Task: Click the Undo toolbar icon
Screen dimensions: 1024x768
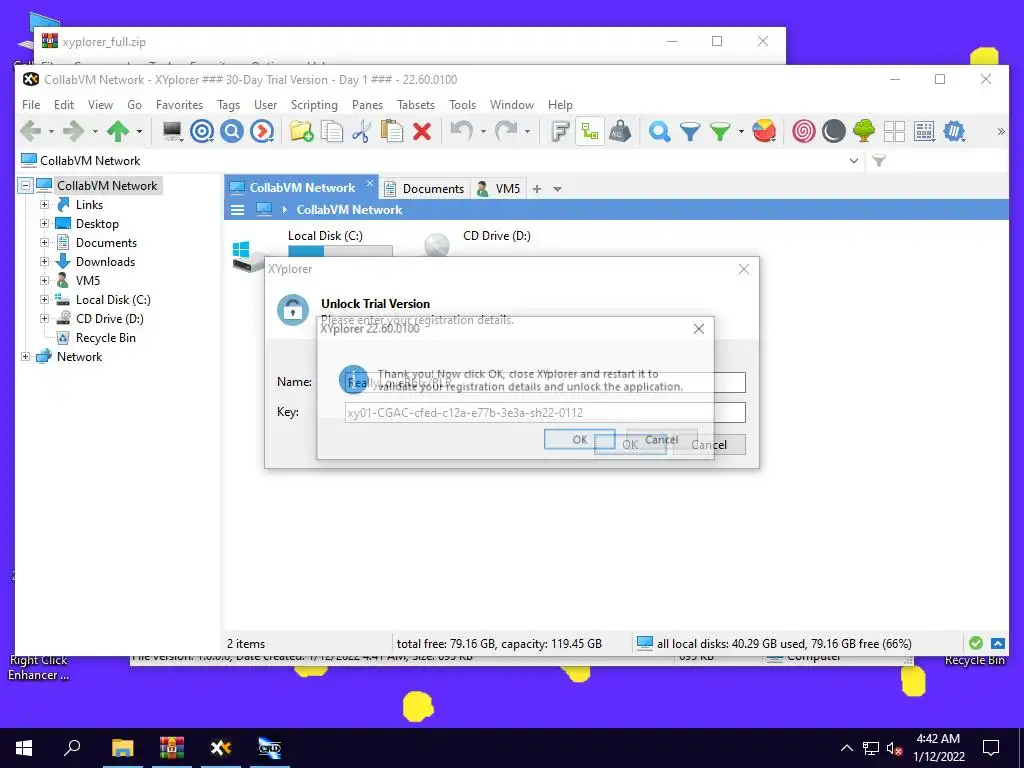Action: tap(462, 131)
